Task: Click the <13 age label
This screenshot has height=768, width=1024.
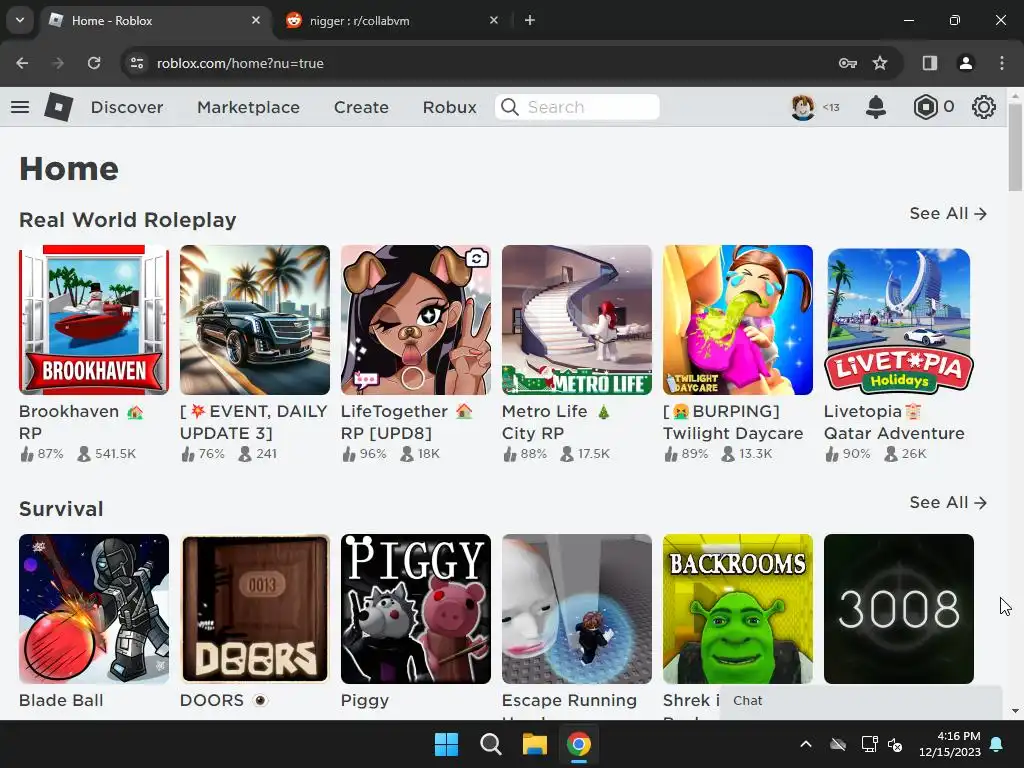Action: click(831, 107)
